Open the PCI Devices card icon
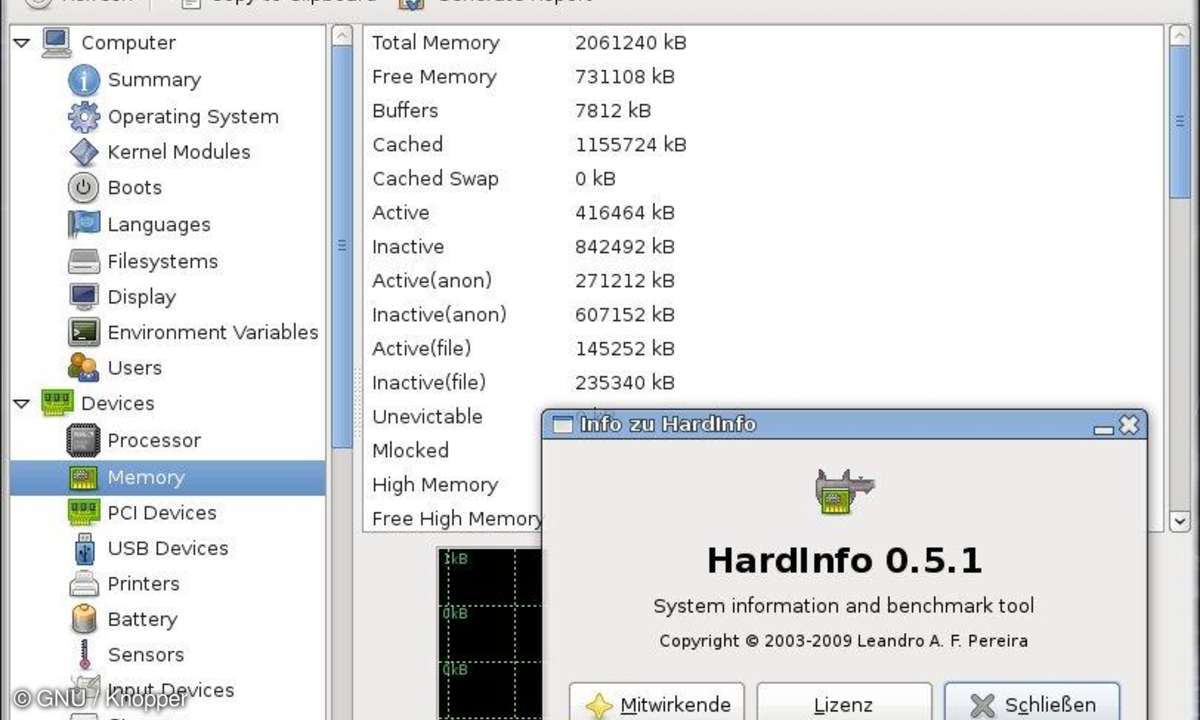The height and width of the screenshot is (720, 1200). (84, 513)
